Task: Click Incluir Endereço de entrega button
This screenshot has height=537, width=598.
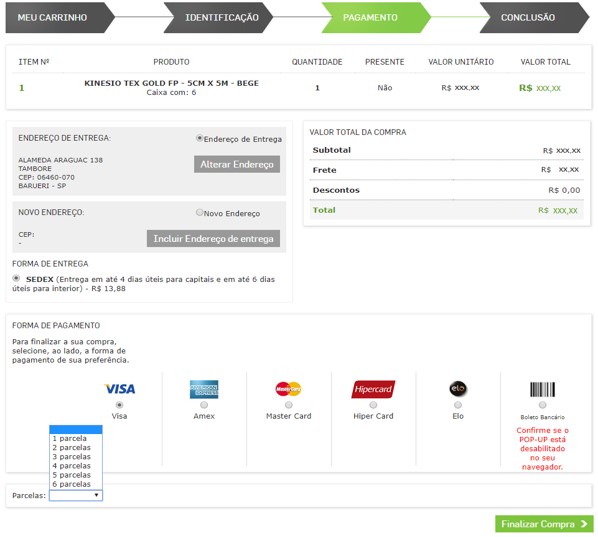Action: (x=213, y=238)
